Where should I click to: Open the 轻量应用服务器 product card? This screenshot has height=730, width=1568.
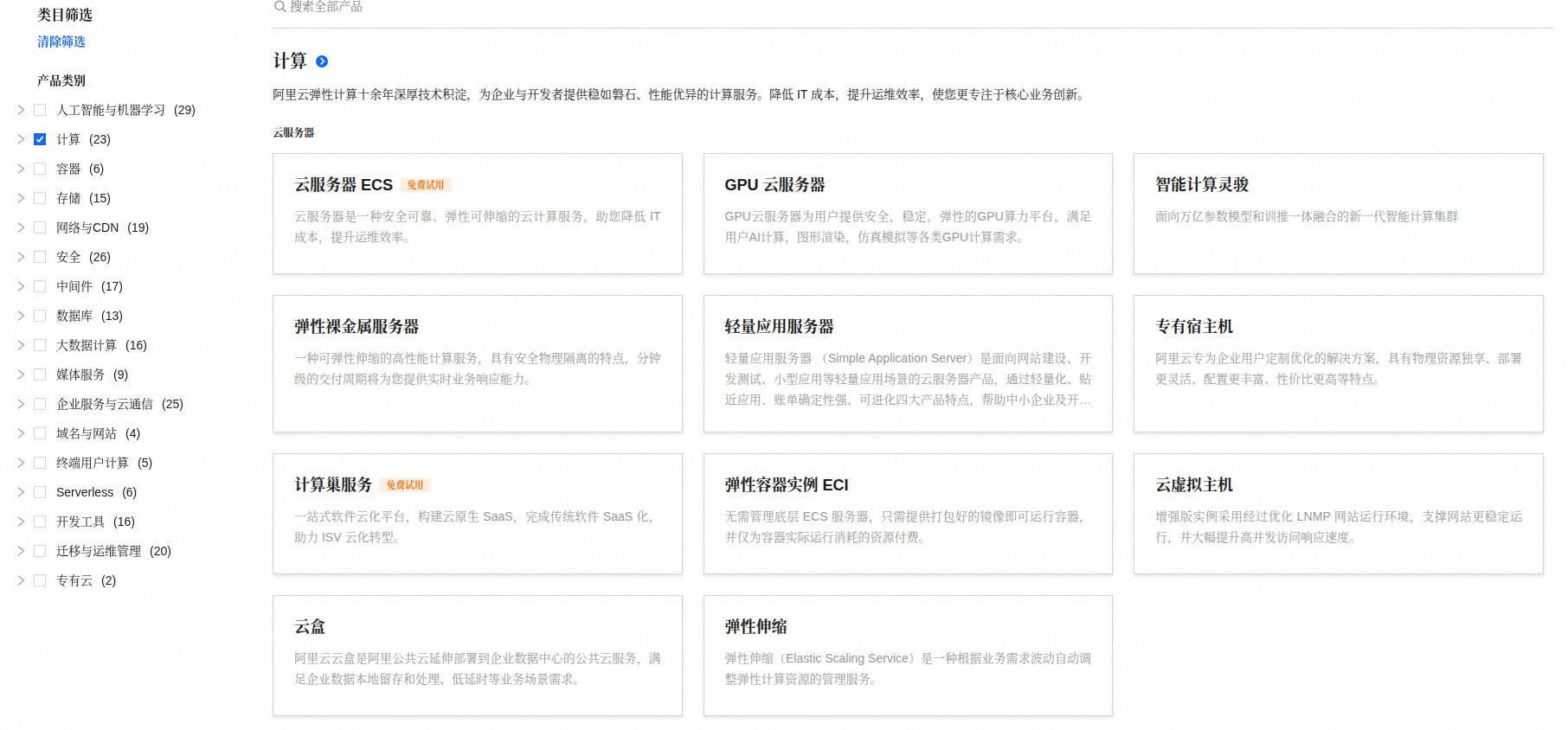coord(908,363)
